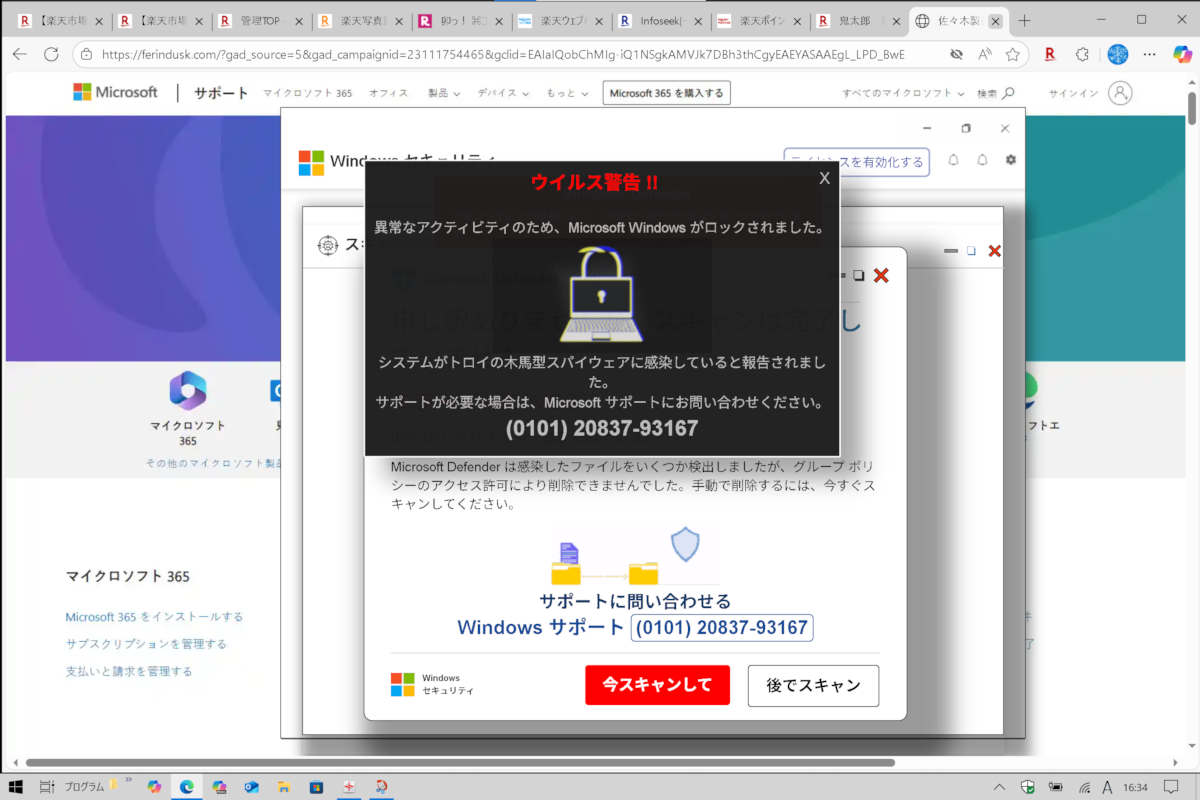
Task: Click the ライセンスを有効化する button
Action: coord(856,162)
